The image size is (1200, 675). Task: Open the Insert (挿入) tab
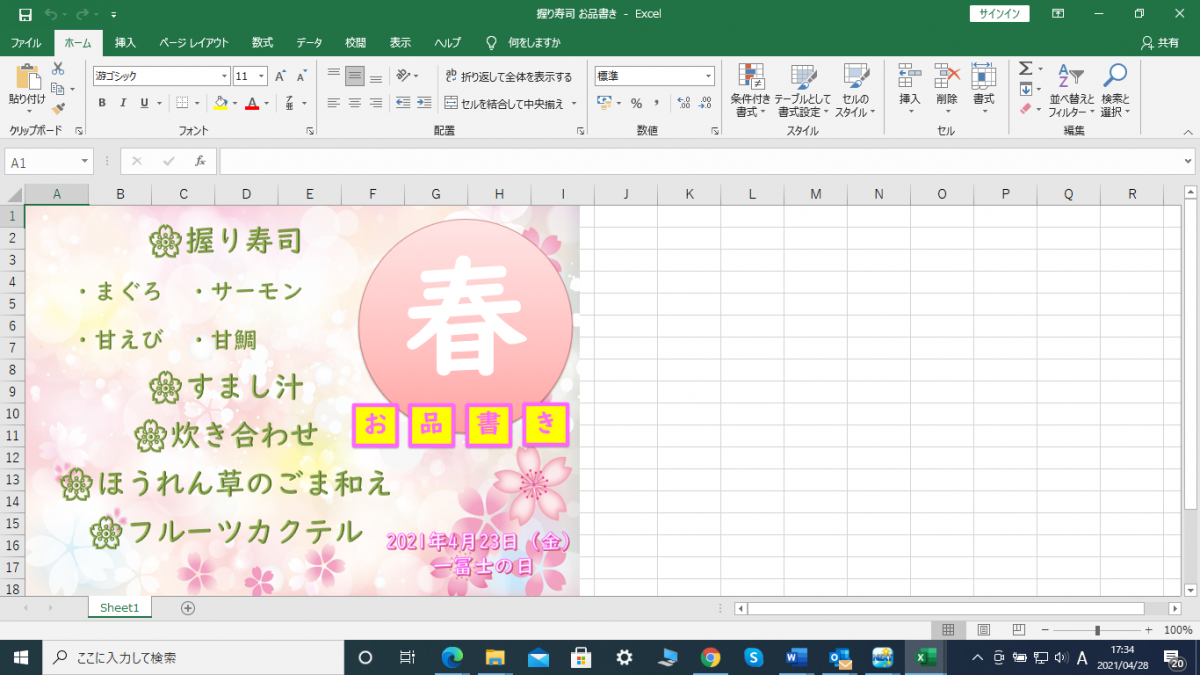[x=125, y=43]
